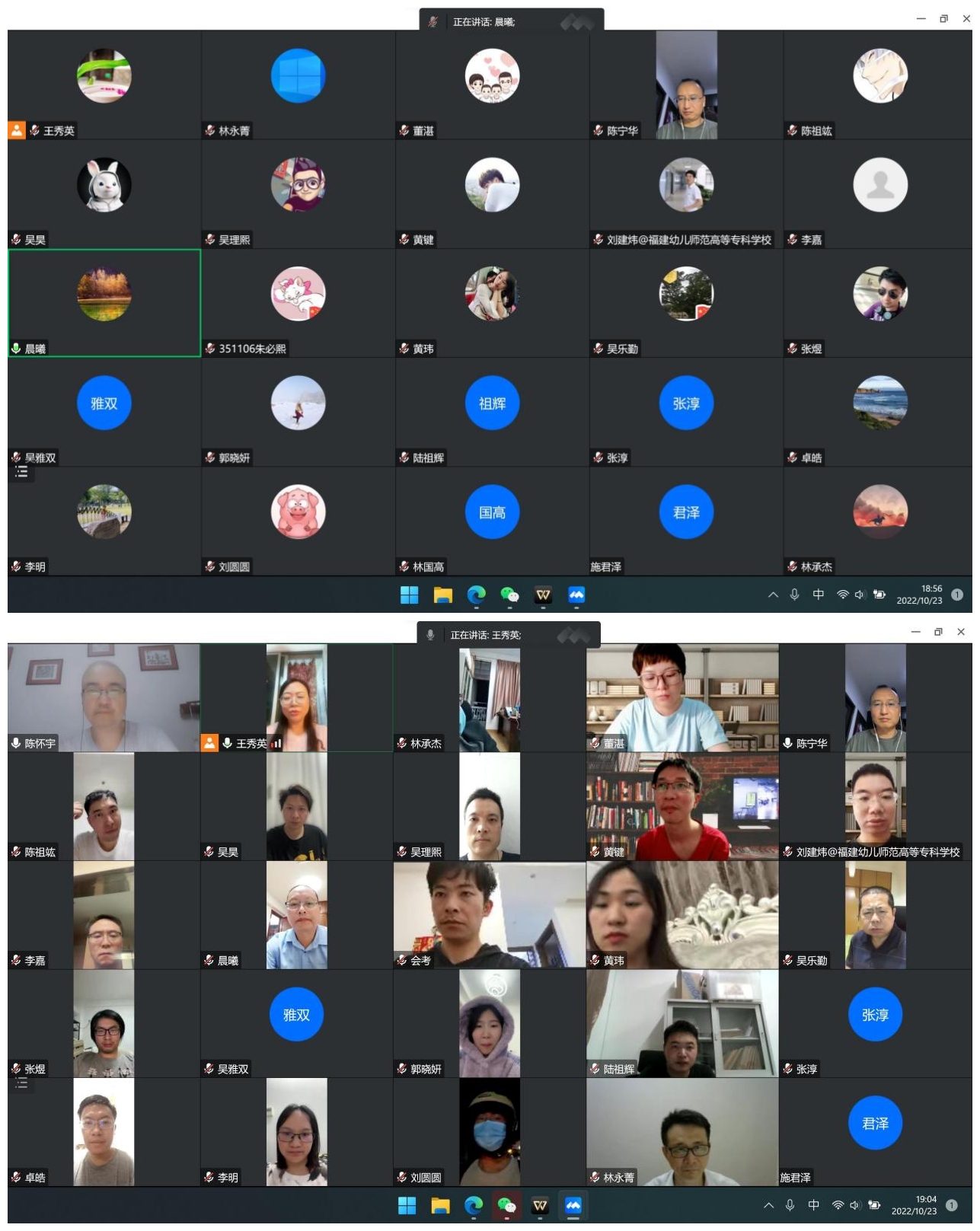The height and width of the screenshot is (1231, 980).
Task: Launch WPS Office from the 18:56 taskbar
Action: click(543, 595)
